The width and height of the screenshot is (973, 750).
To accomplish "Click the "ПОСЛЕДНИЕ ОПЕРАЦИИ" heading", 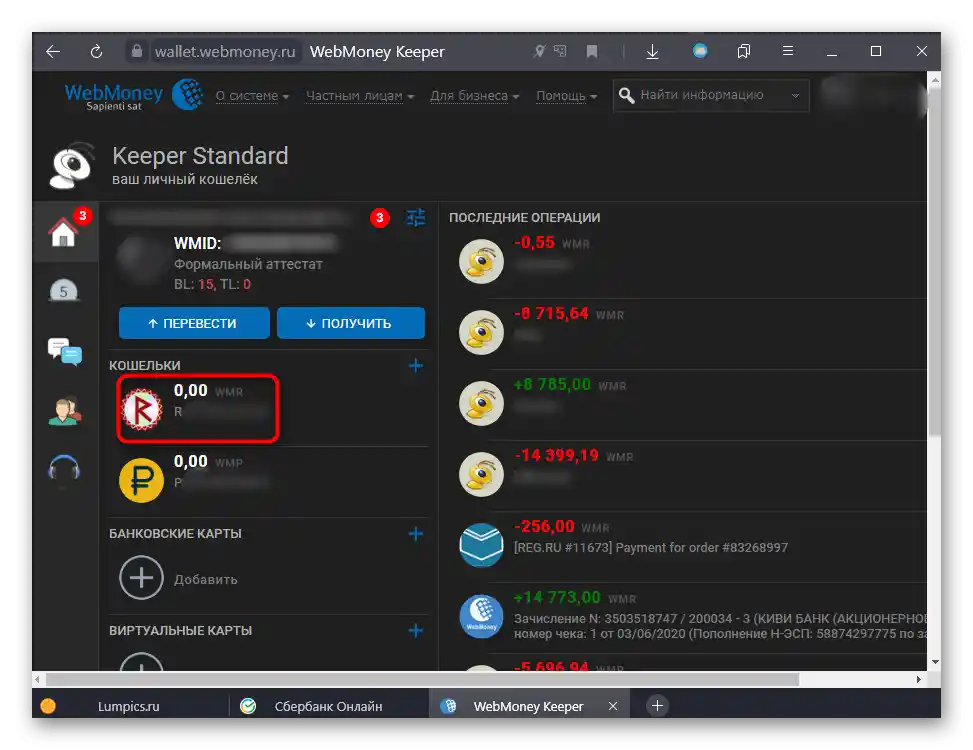I will tap(524, 218).
